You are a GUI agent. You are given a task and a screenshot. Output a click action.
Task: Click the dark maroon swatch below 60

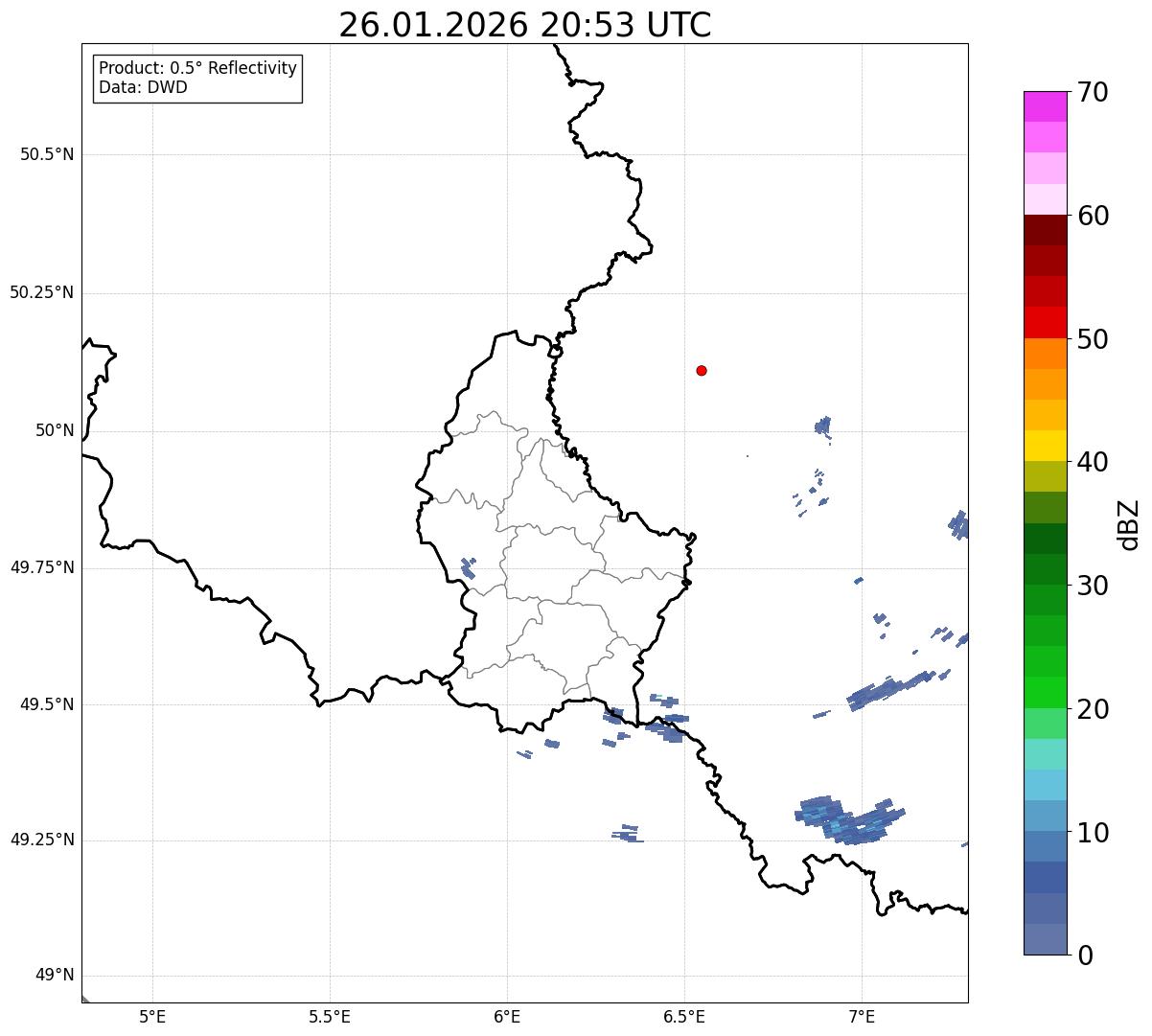1045,230
